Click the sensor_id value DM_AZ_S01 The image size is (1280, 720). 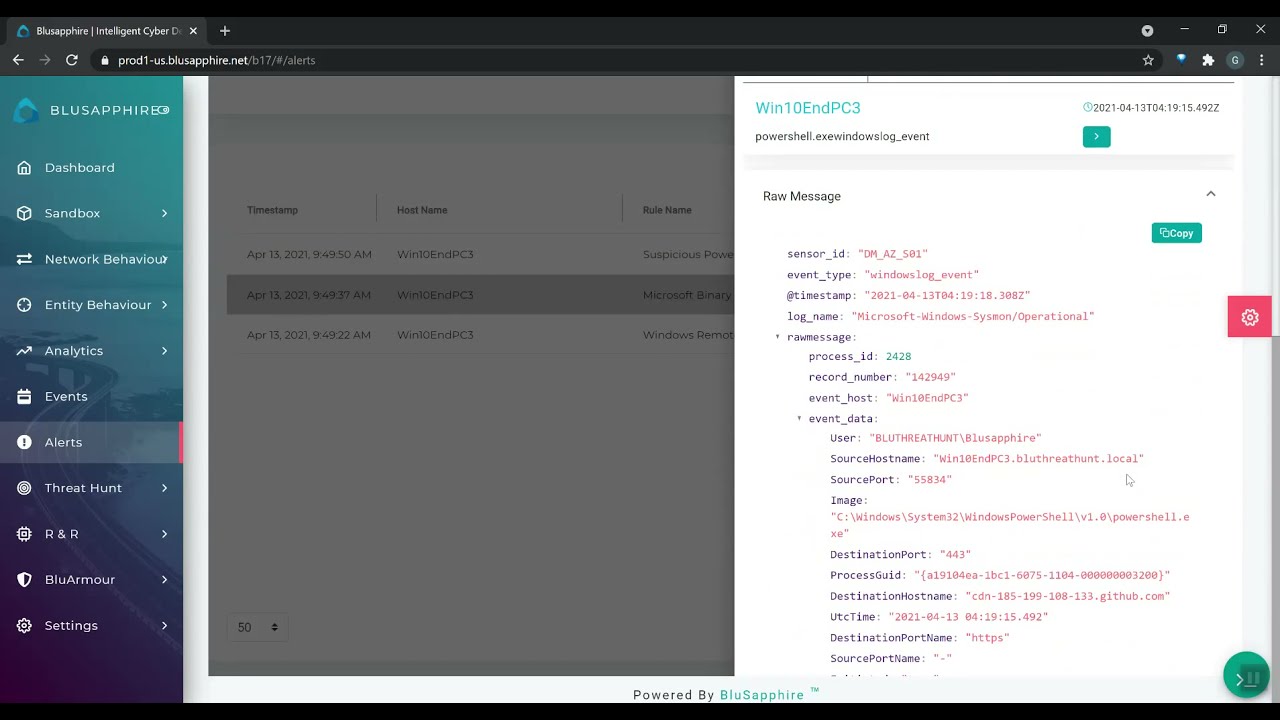[893, 254]
